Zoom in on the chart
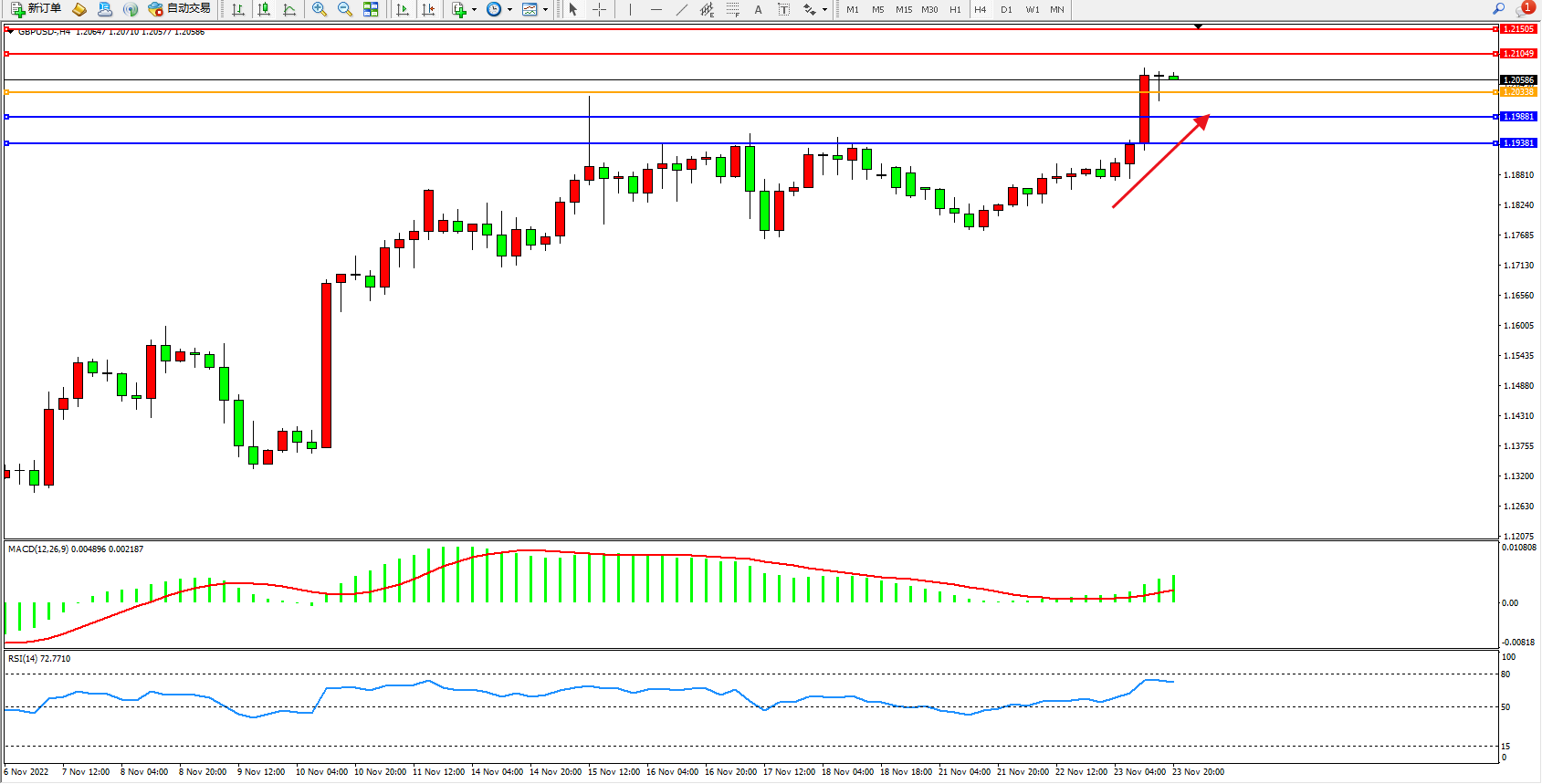 coord(320,9)
